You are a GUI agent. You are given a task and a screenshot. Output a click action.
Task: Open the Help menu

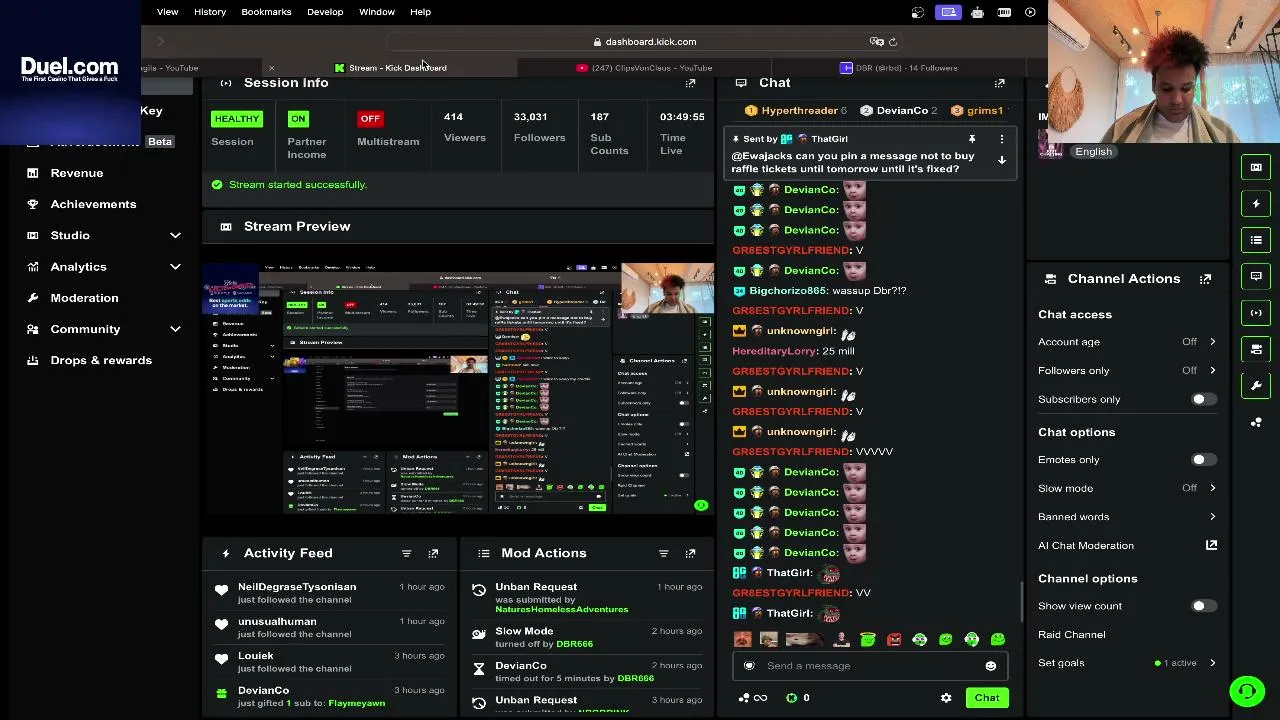[420, 12]
